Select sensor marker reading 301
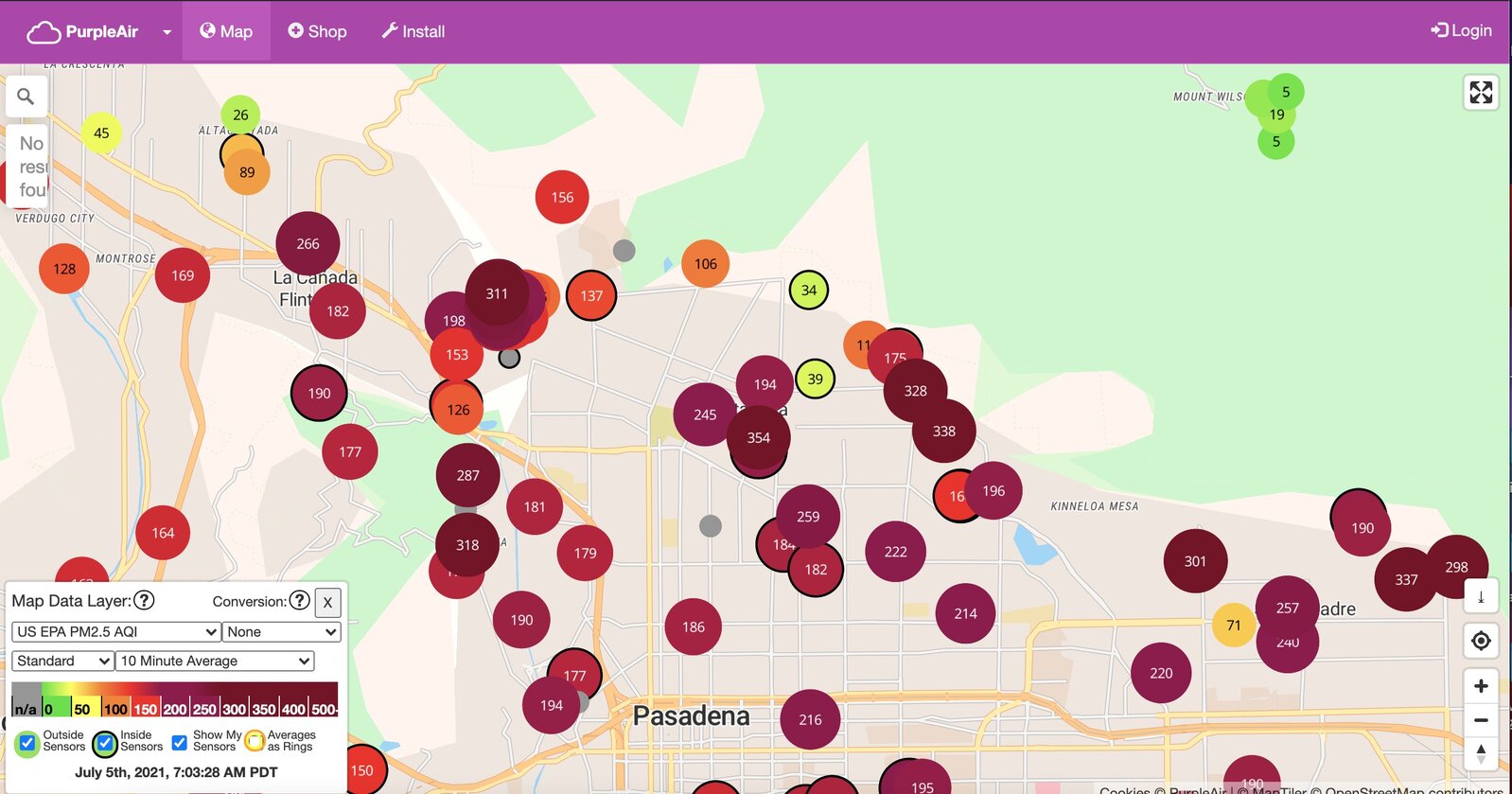The image size is (1512, 794). point(1195,561)
